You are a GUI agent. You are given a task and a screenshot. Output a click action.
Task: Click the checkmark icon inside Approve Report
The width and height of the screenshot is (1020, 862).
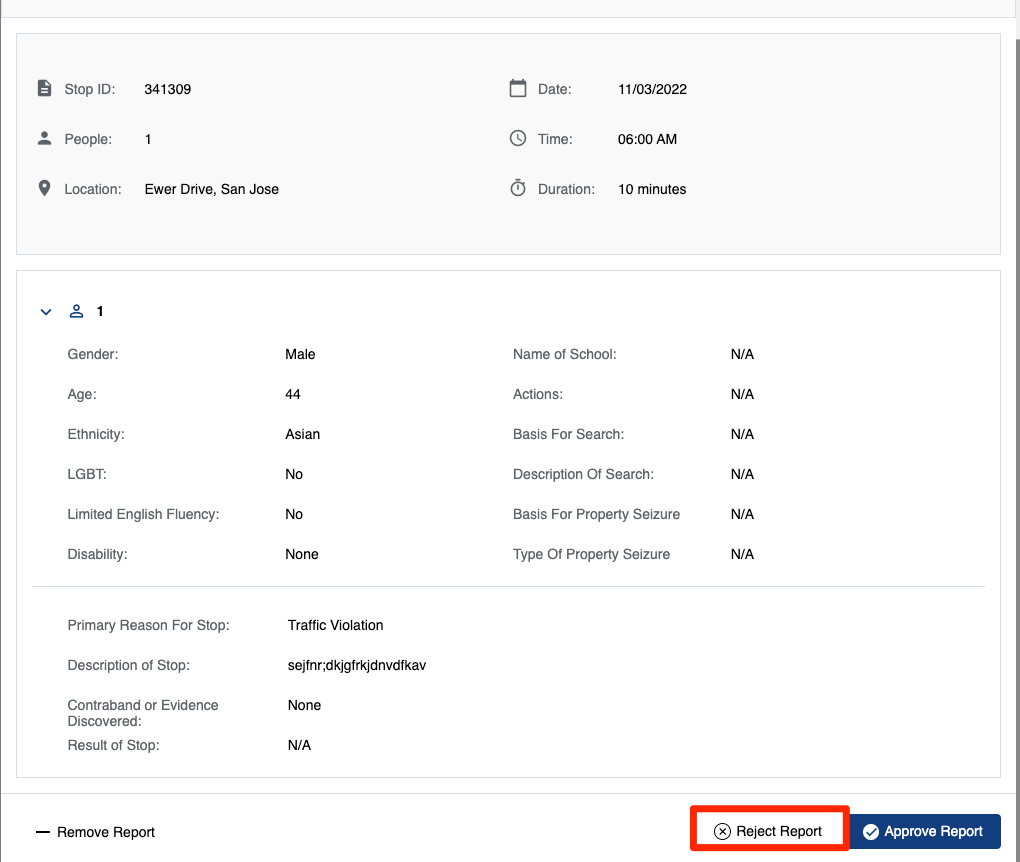[871, 831]
